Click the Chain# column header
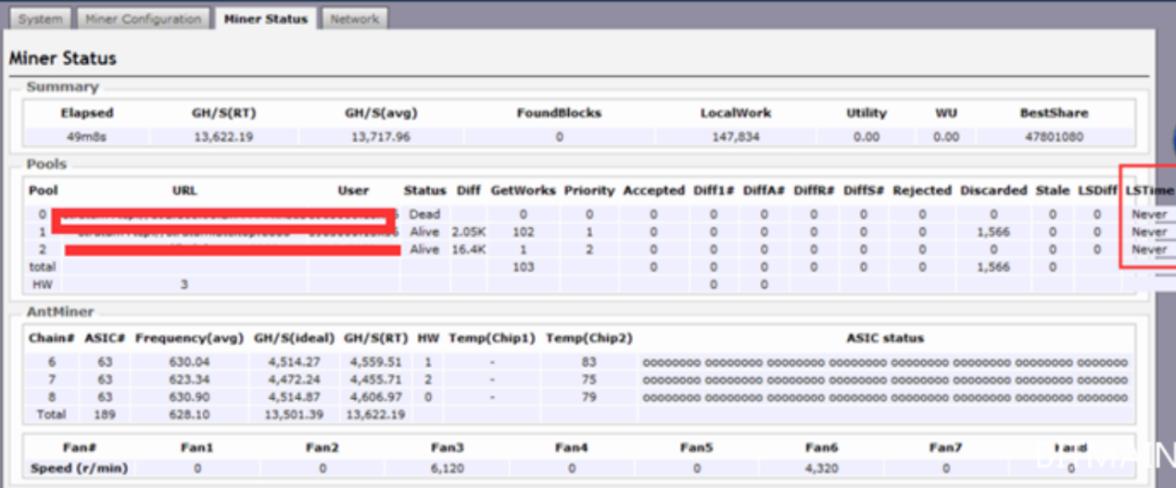The image size is (1176, 488). pyautogui.click(x=52, y=338)
